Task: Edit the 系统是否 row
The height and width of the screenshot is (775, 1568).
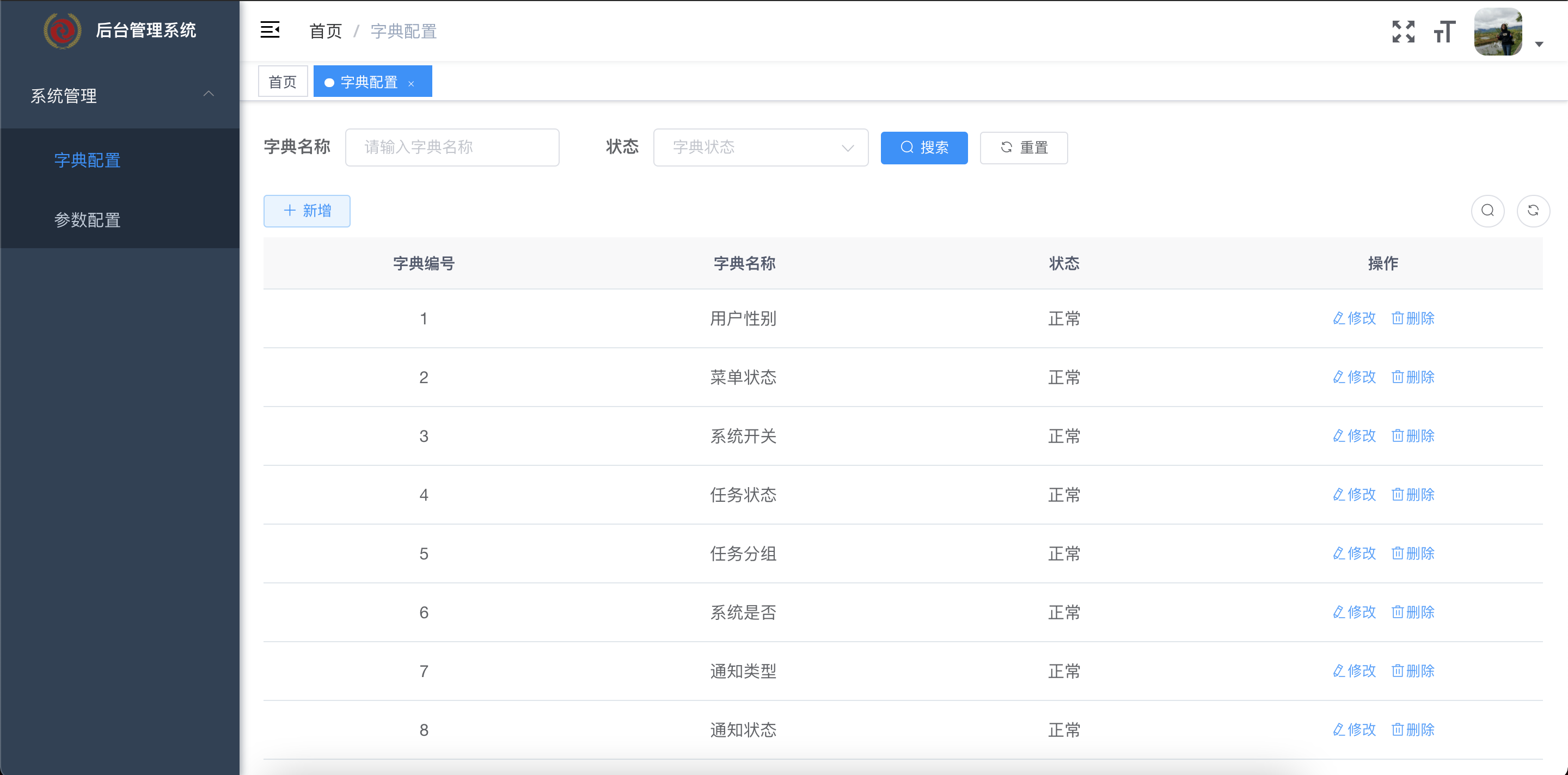Action: pyautogui.click(x=1353, y=612)
